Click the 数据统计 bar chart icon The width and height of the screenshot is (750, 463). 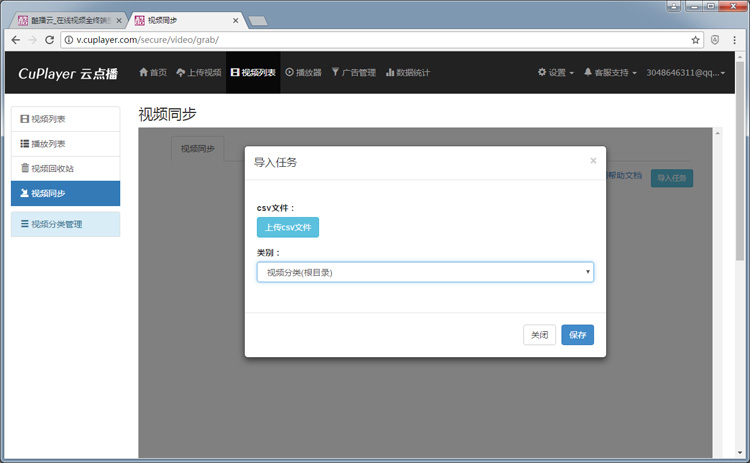(x=390, y=72)
